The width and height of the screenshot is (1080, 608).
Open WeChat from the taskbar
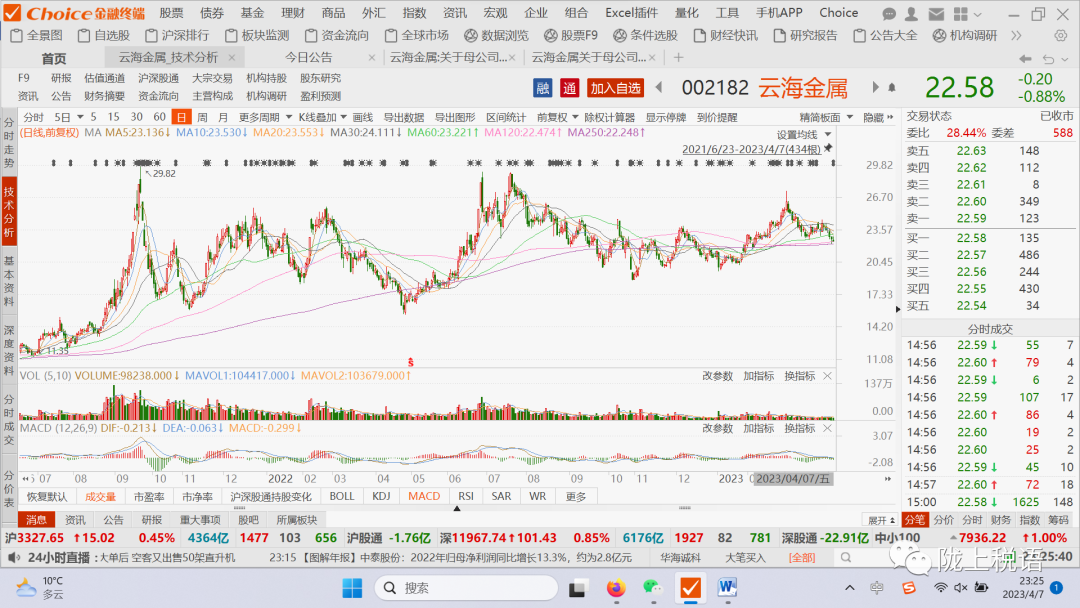coord(652,587)
